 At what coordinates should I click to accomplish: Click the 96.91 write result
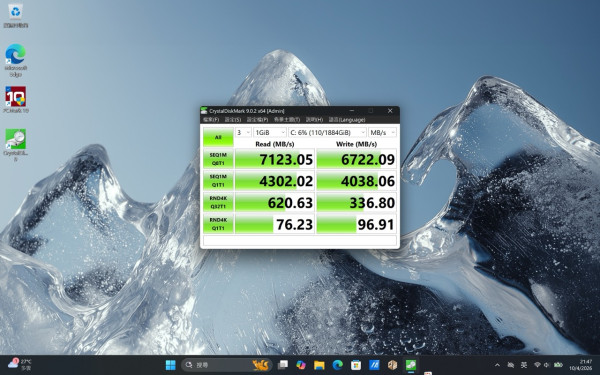tap(357, 224)
